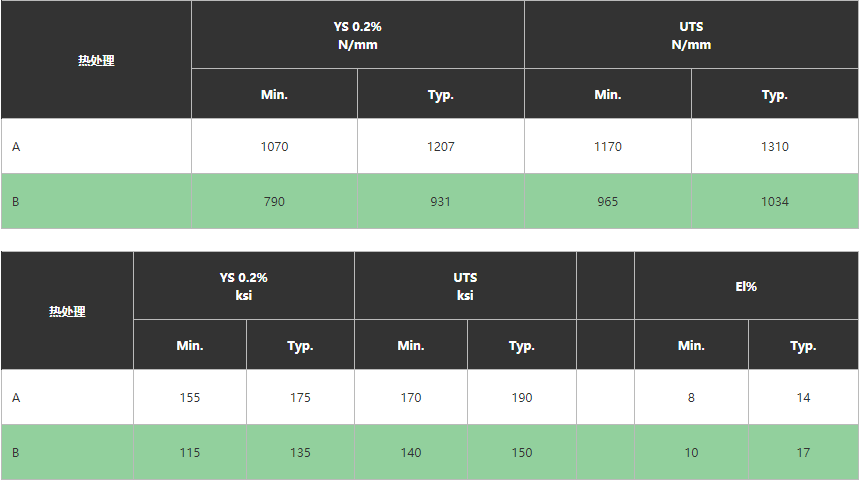Screen dimensions: 861x481
Task: Select the El% column header
Action: (x=746, y=286)
